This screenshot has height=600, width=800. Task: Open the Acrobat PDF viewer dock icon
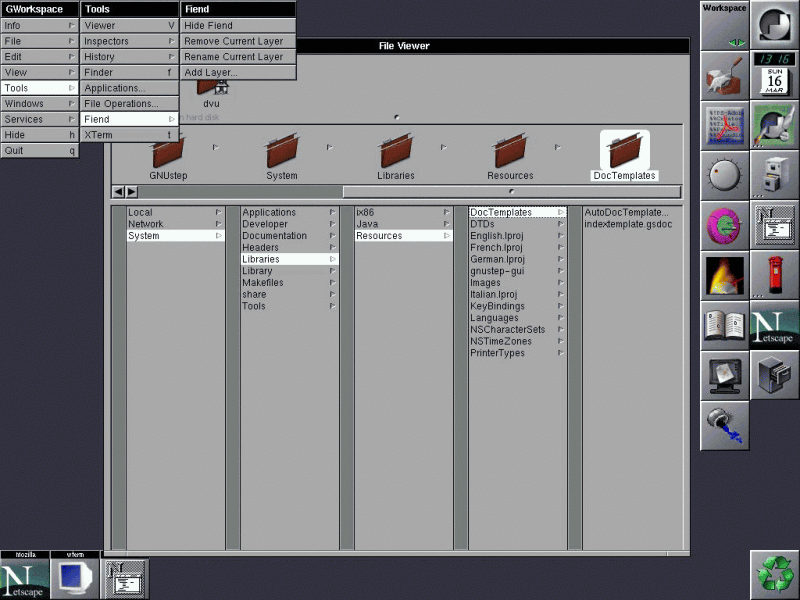click(x=724, y=126)
